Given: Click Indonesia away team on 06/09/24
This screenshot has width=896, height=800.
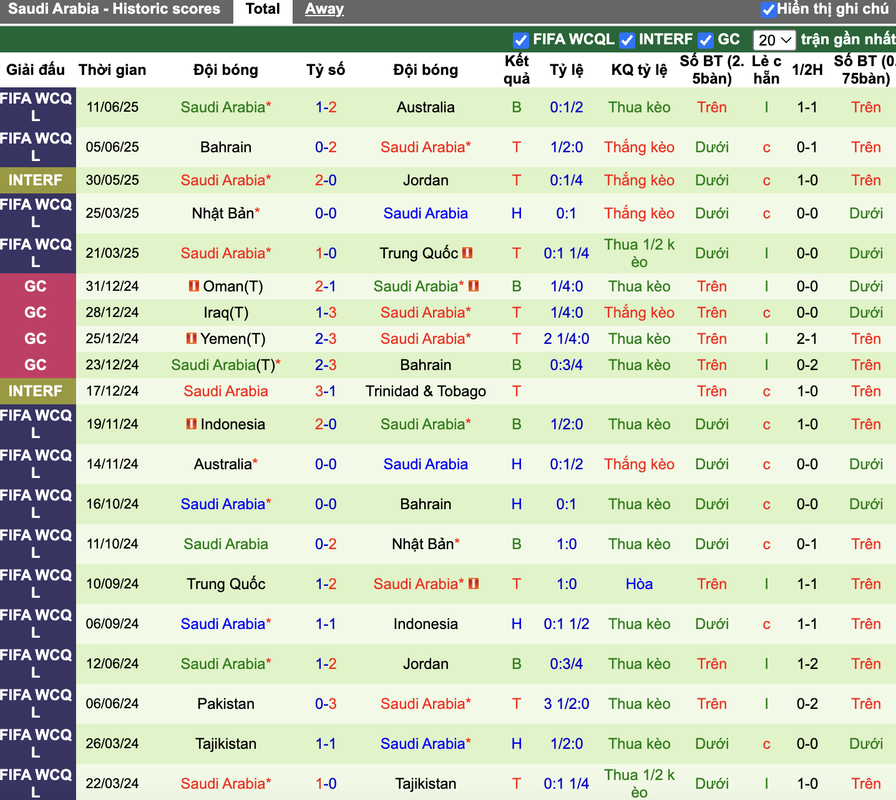Looking at the screenshot, I should [426, 623].
